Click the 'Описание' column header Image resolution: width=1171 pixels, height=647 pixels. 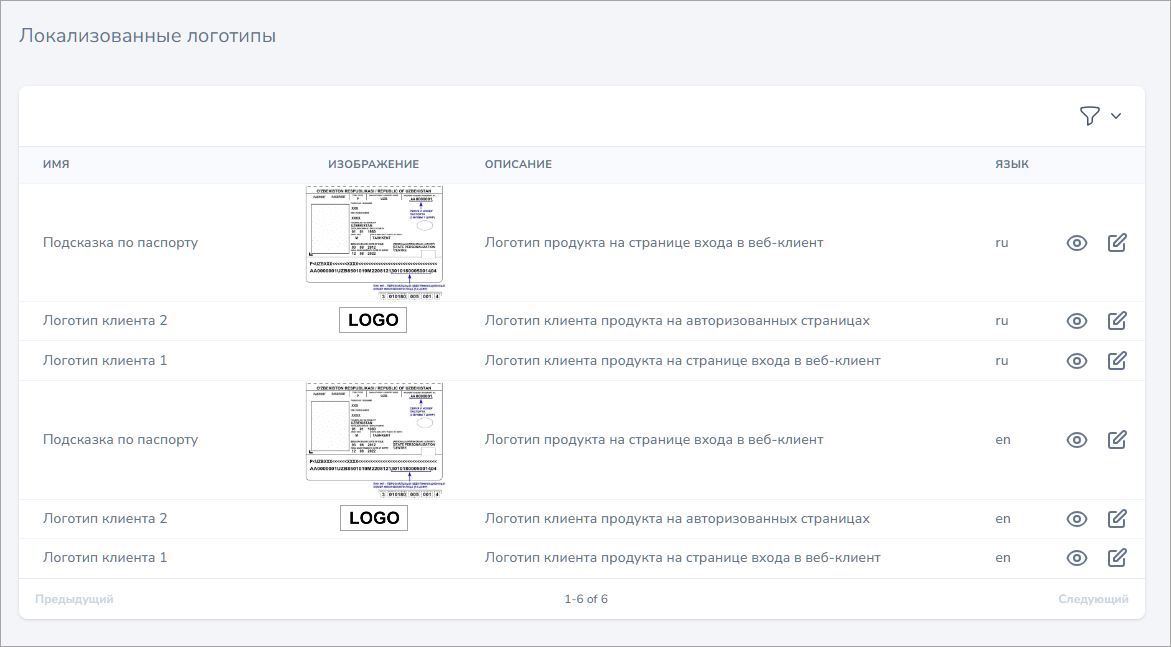pyautogui.click(x=518, y=164)
